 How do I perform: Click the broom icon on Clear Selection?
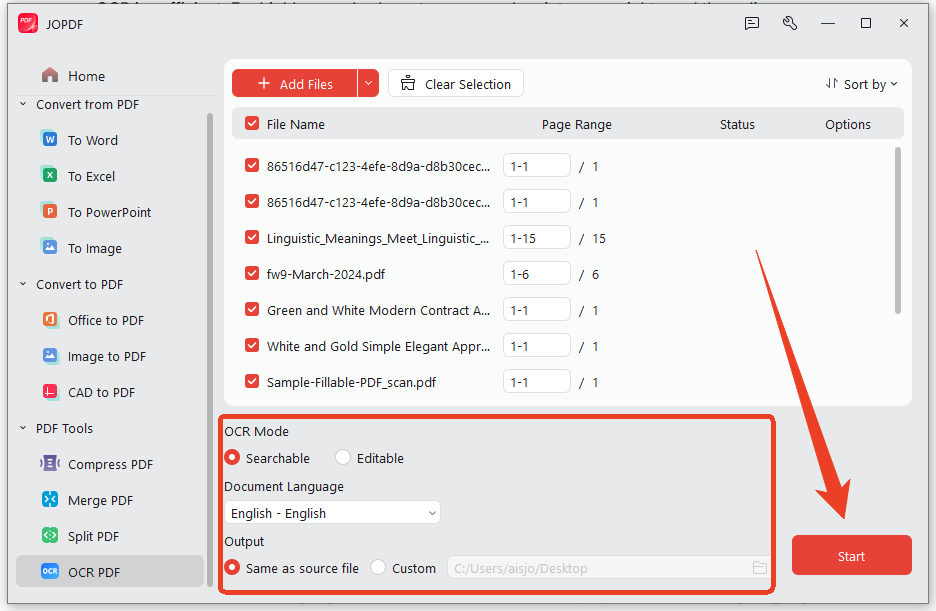point(408,83)
